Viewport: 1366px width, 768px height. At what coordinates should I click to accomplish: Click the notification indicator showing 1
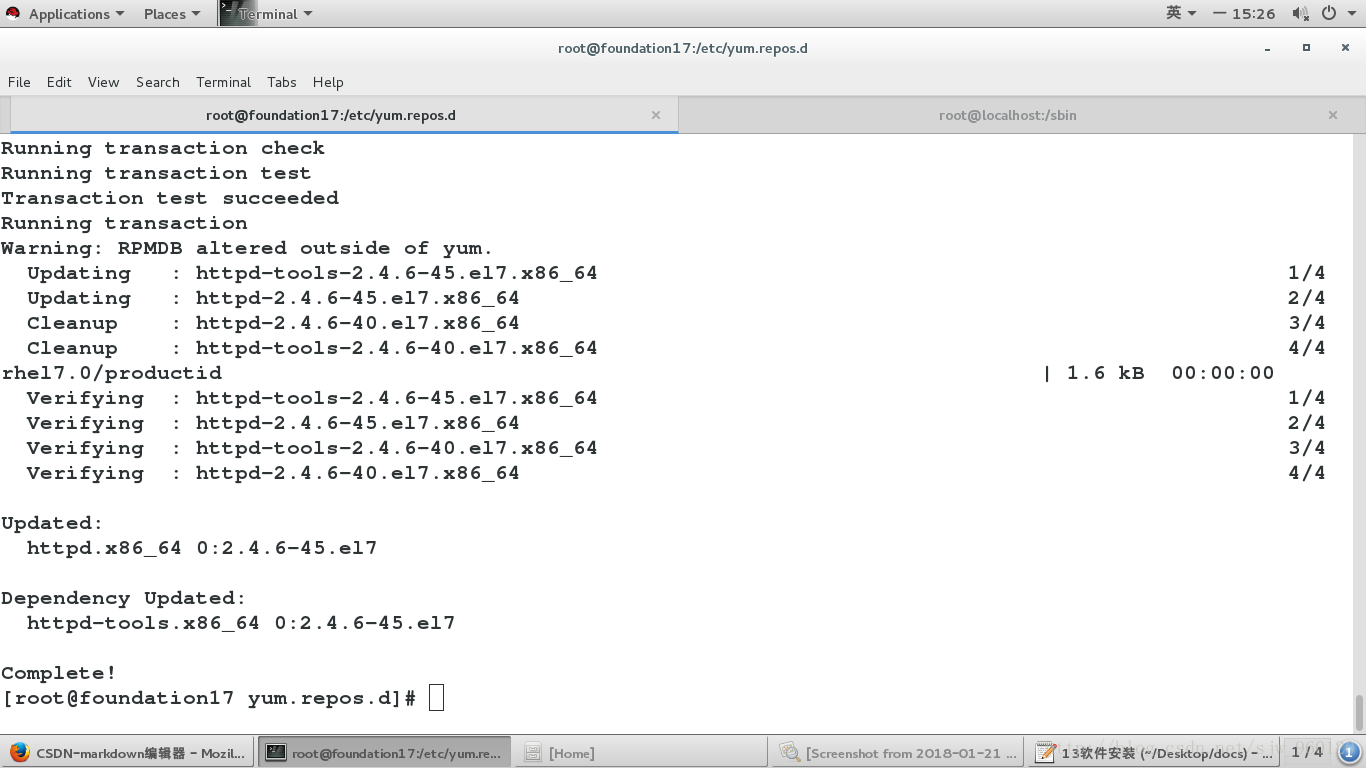(1348, 752)
